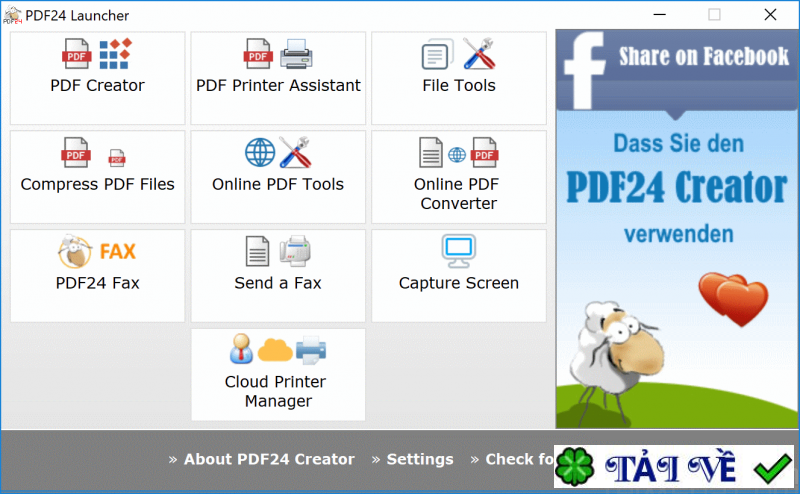
Task: Click the sheep logo icon in PDF24 Fax
Action: [x=74, y=251]
